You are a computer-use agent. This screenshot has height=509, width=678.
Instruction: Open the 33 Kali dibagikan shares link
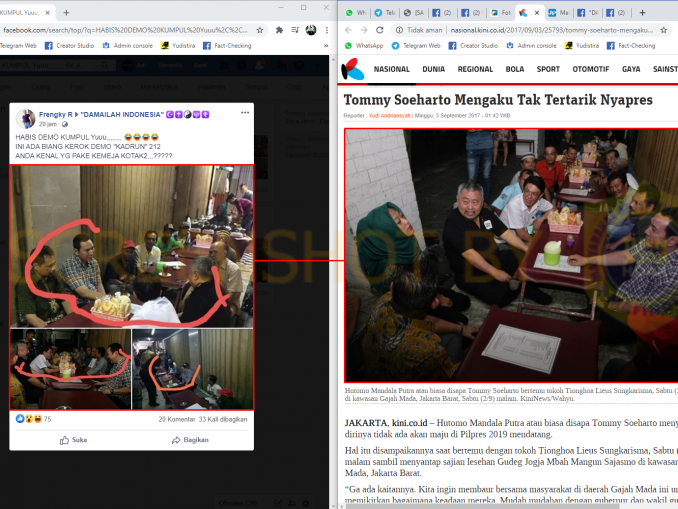click(223, 419)
